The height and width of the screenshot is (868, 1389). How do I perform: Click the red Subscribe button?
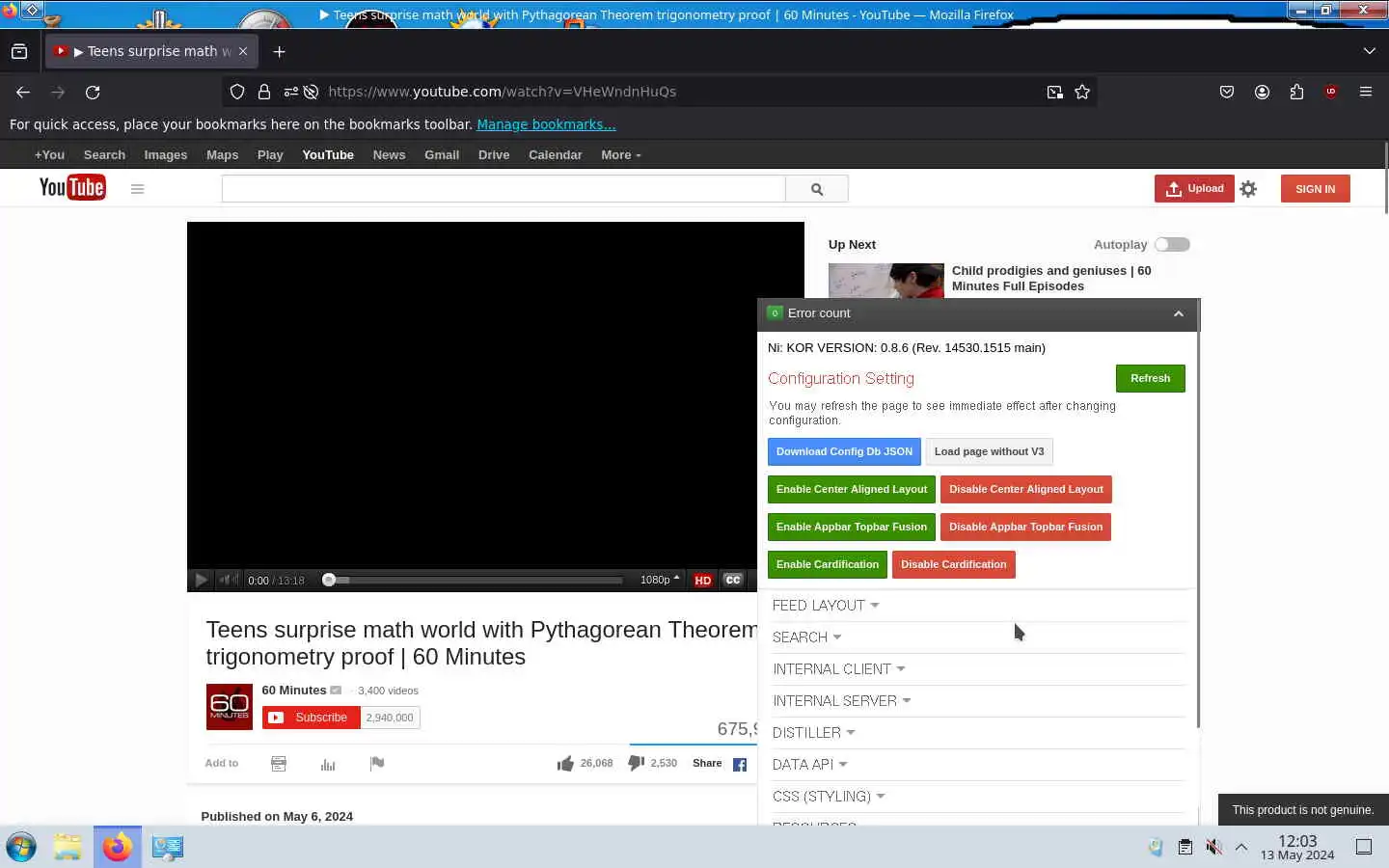pyautogui.click(x=311, y=718)
